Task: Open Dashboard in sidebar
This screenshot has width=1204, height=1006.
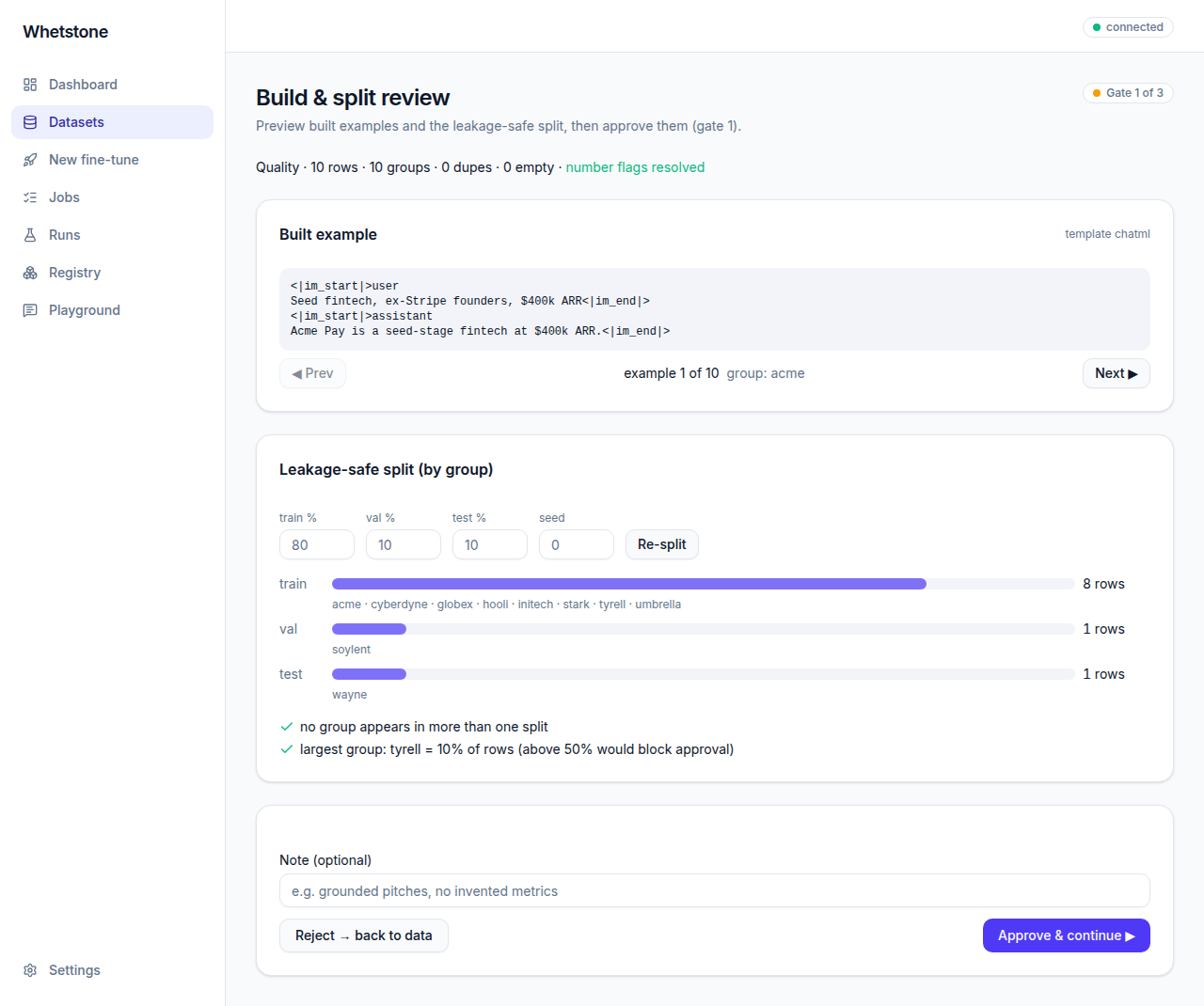Action: tap(112, 85)
